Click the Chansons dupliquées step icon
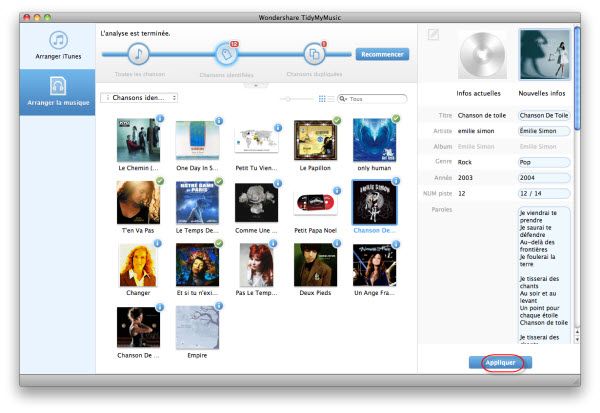This screenshot has height=413, width=600. [x=314, y=54]
